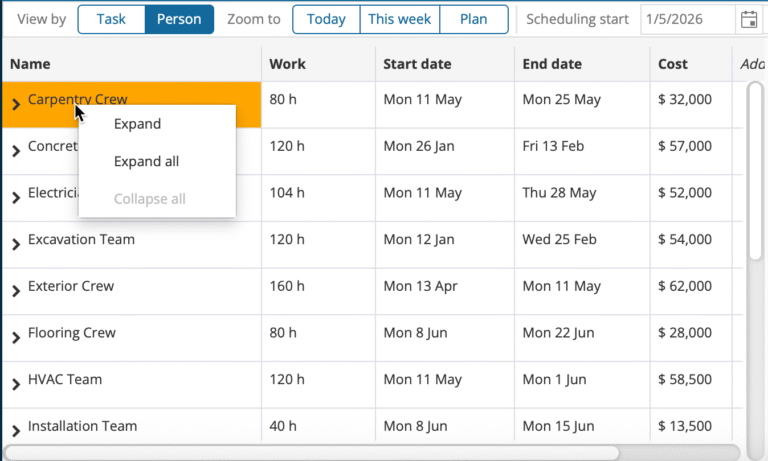This screenshot has height=461, width=768.
Task: Select the Person view toggle
Action: 179,19
